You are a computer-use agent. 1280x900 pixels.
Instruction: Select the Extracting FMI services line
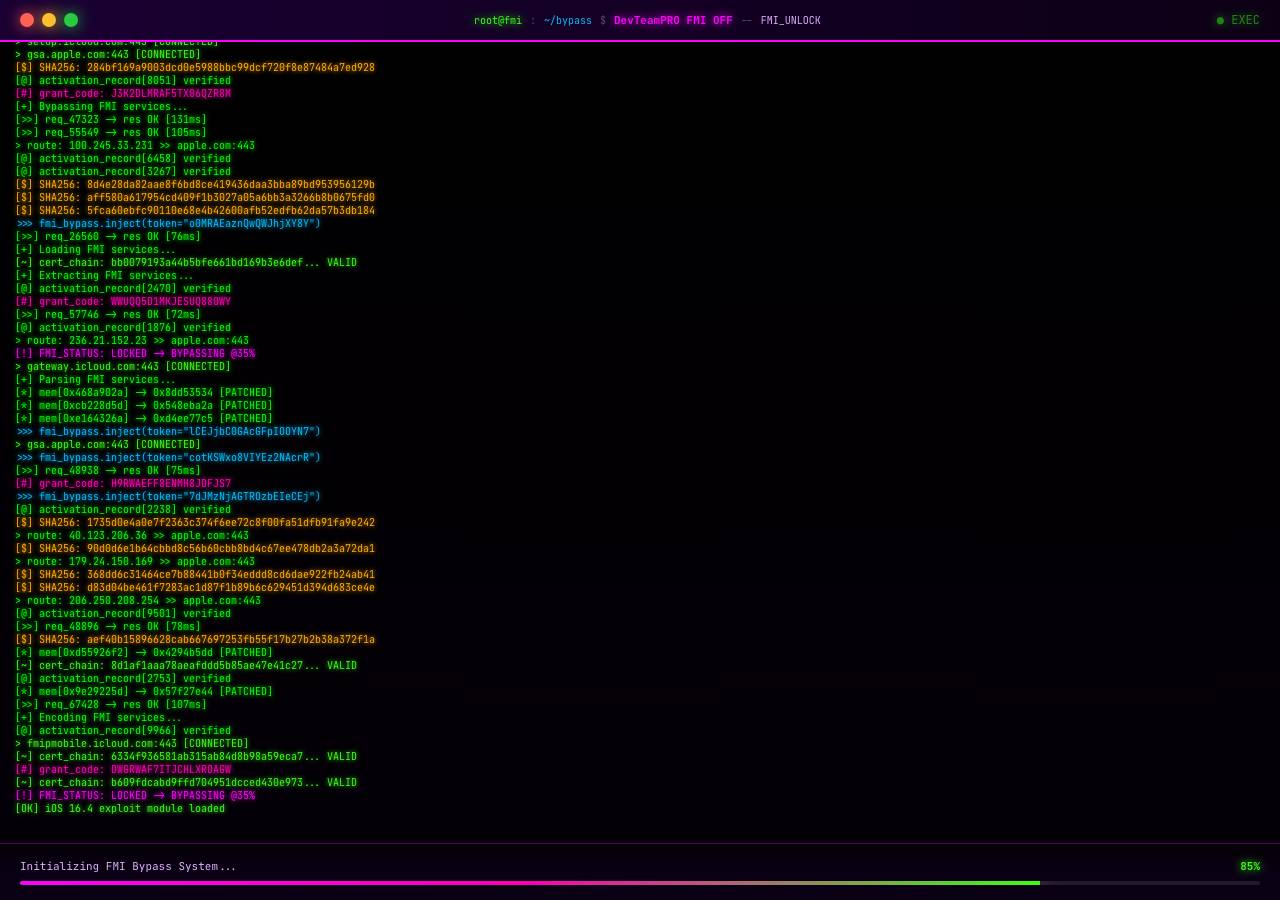(x=104, y=276)
